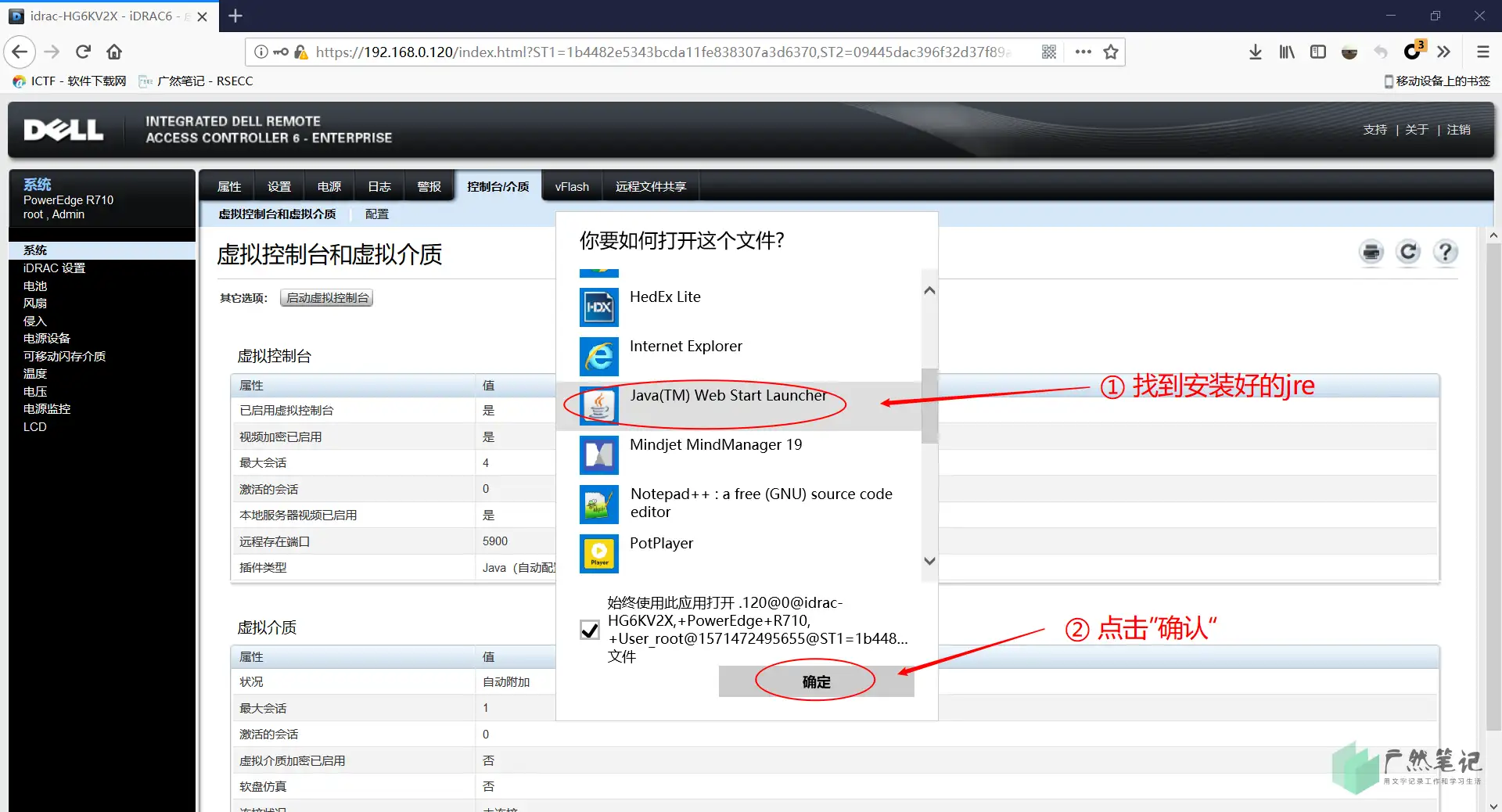Reload the page with the refresh icon
This screenshot has height=812, width=1502.
pos(83,52)
